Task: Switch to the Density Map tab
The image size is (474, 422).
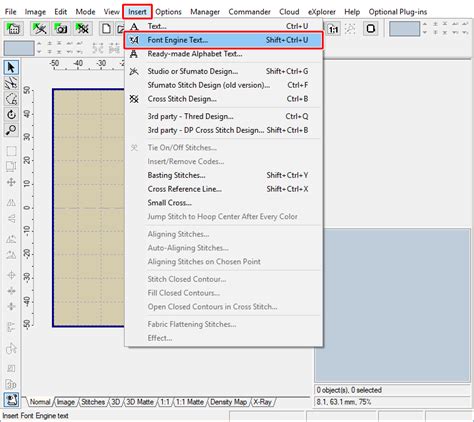Action: pyautogui.click(x=228, y=402)
